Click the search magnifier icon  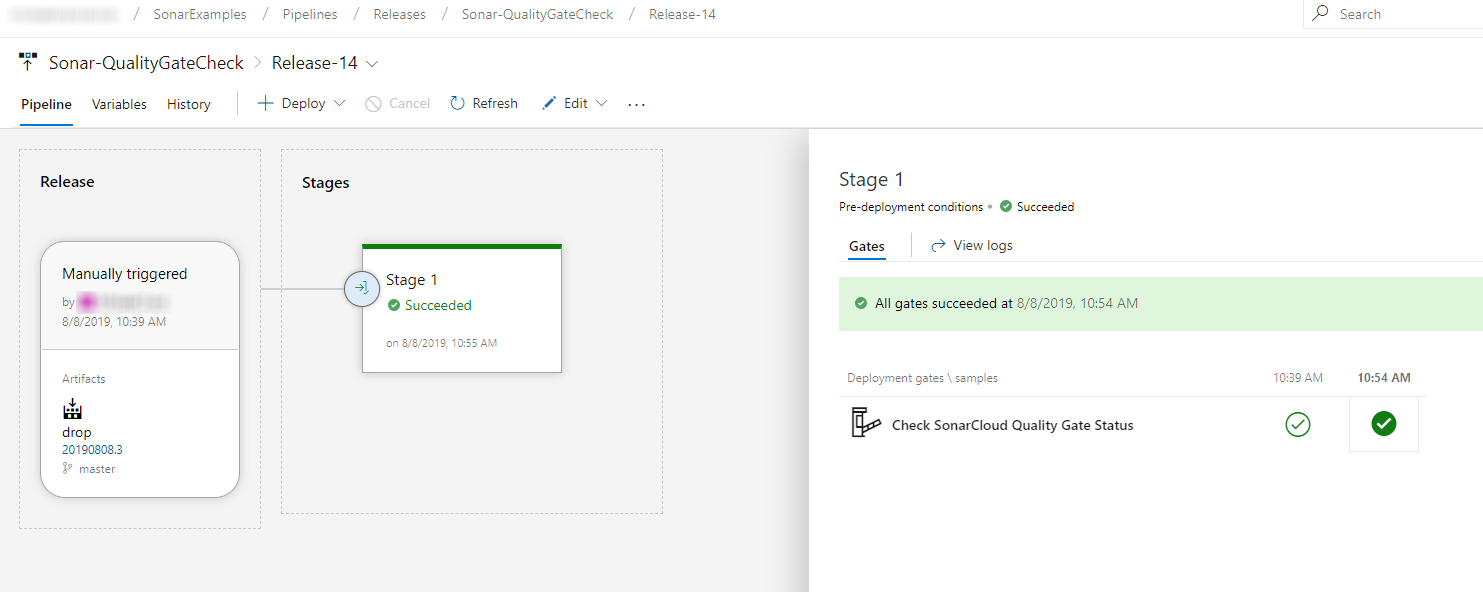click(1321, 14)
